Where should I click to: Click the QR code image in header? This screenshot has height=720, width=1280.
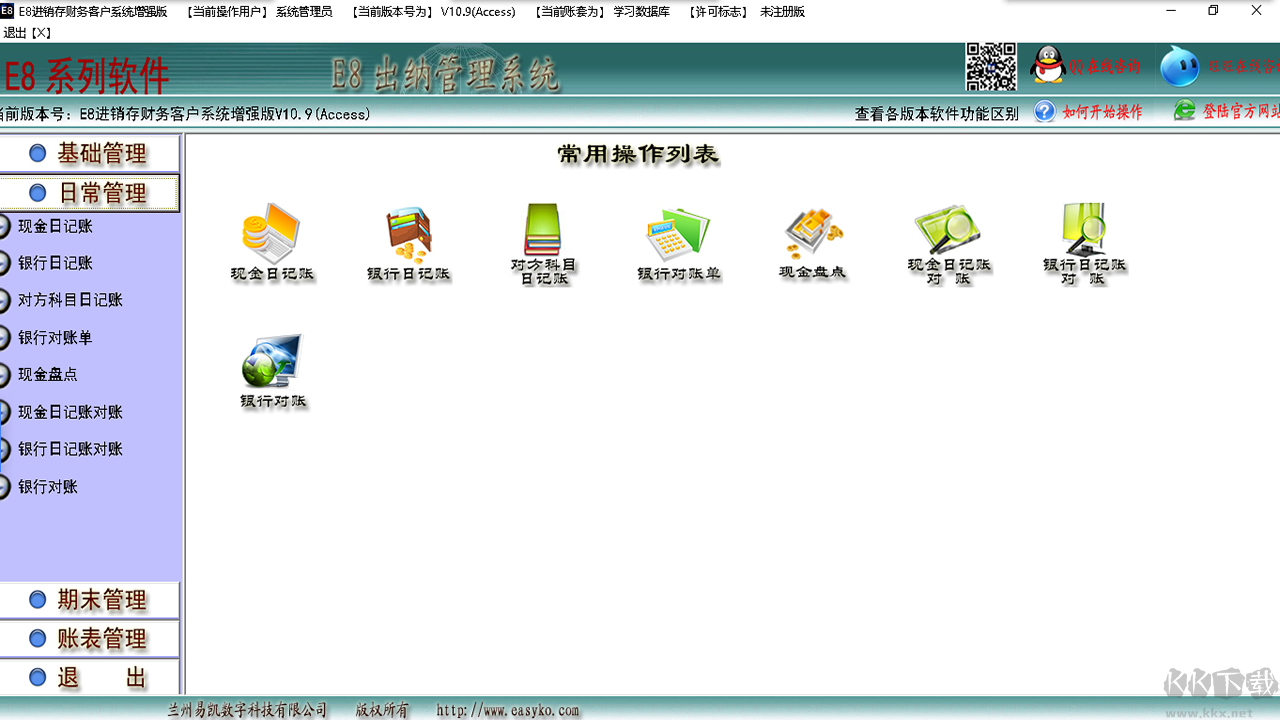tap(991, 67)
